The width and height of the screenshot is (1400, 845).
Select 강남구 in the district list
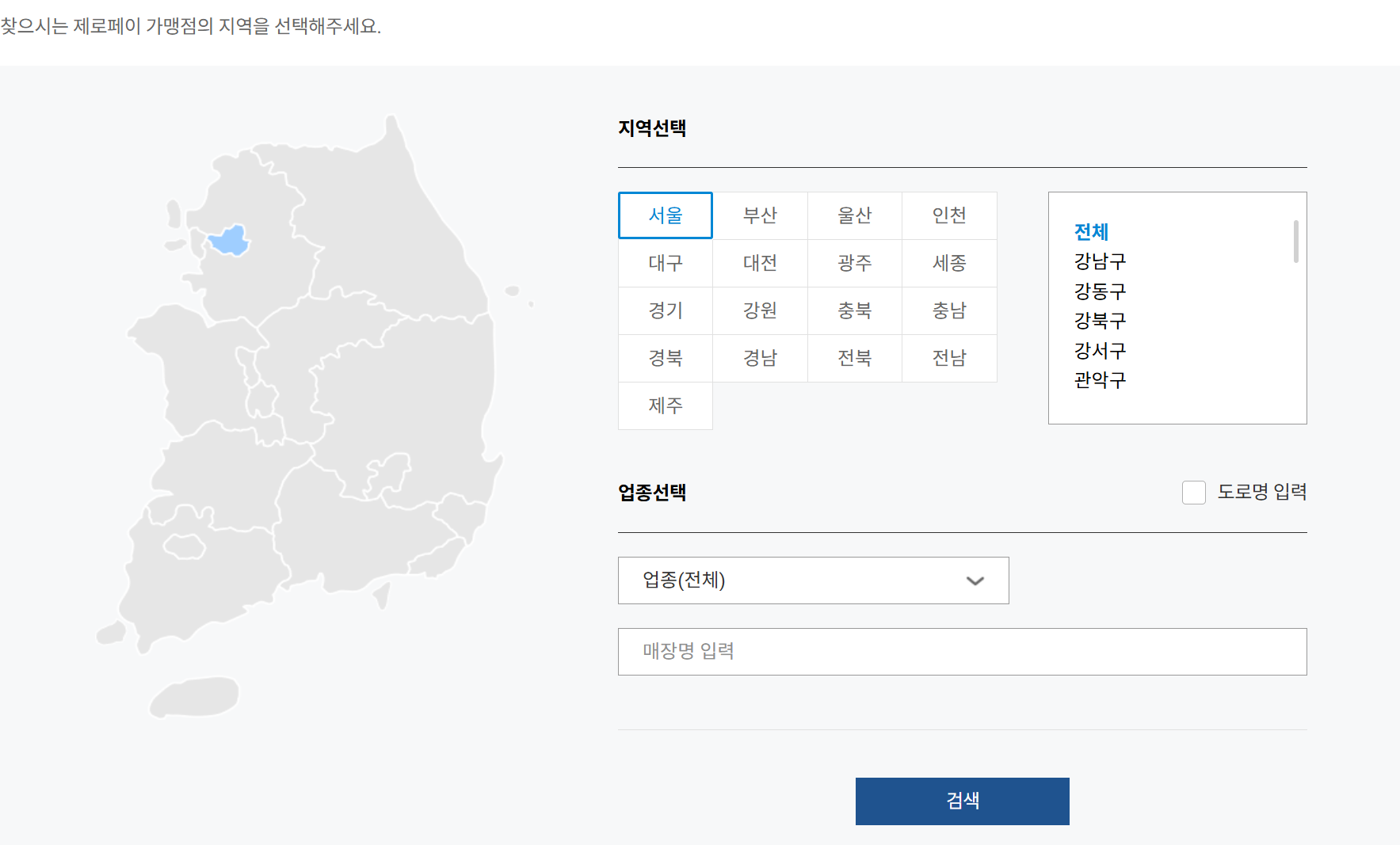(x=1100, y=261)
